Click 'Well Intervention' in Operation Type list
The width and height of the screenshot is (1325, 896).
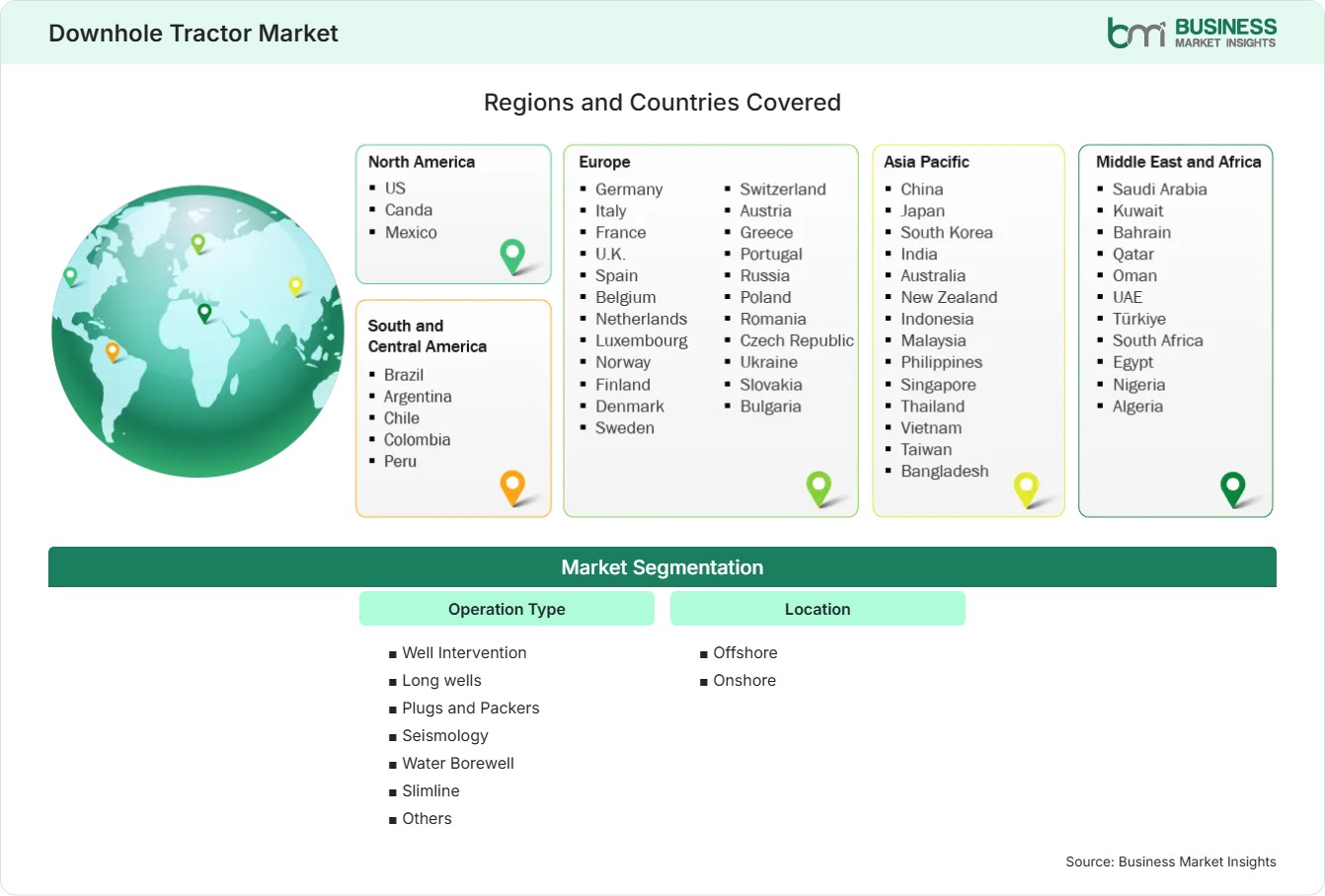coord(464,652)
